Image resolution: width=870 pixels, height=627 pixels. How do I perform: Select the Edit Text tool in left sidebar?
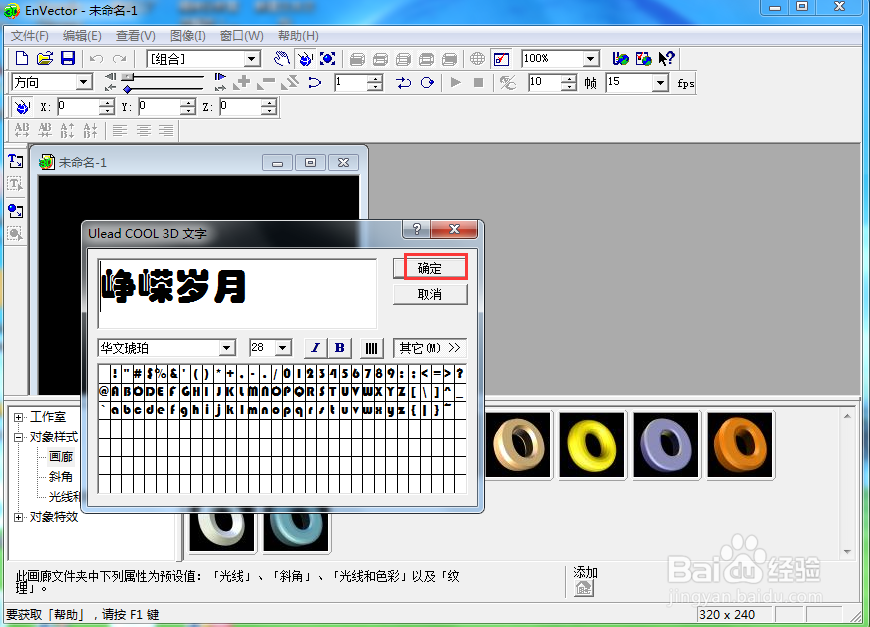click(x=16, y=184)
